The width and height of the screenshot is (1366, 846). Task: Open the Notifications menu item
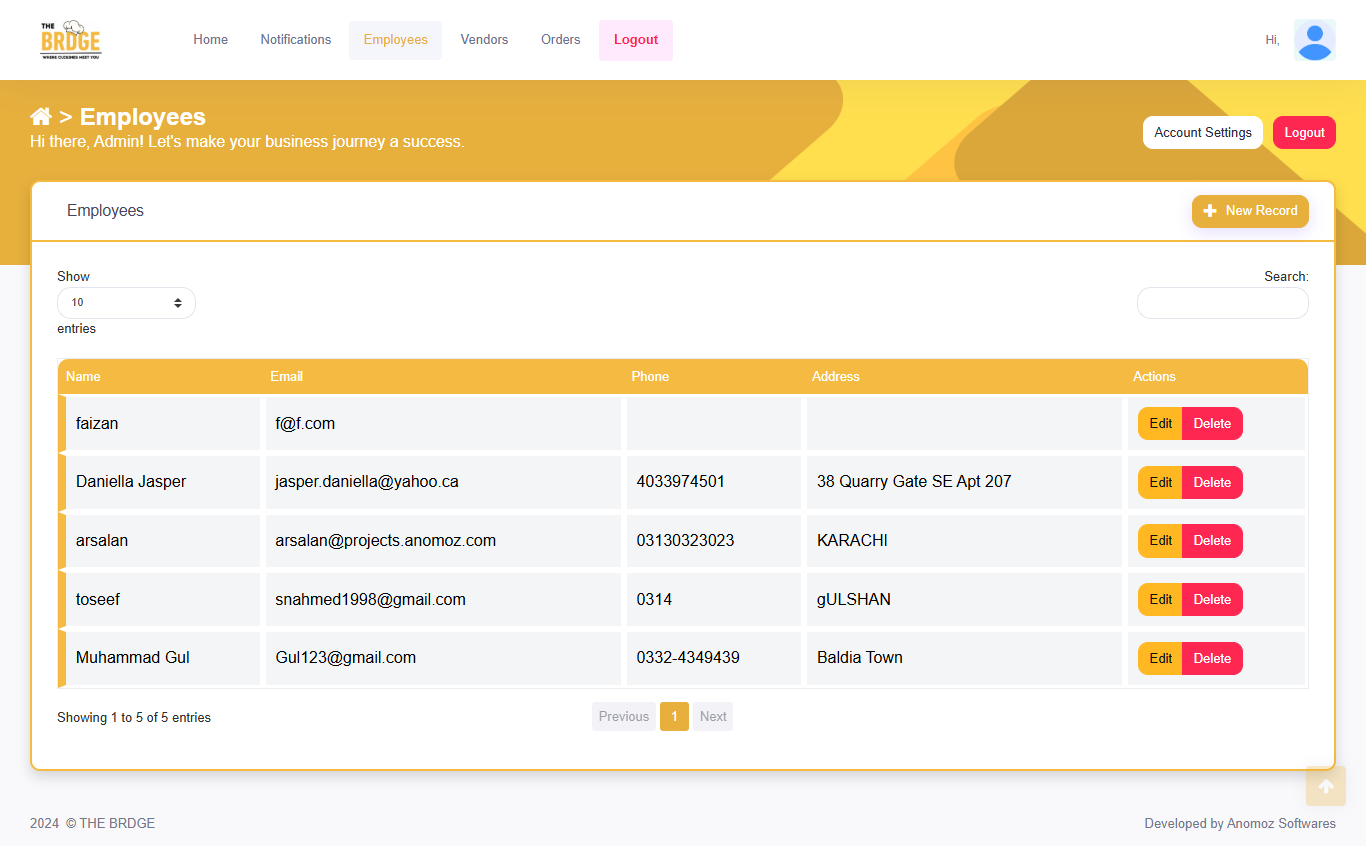coord(295,40)
